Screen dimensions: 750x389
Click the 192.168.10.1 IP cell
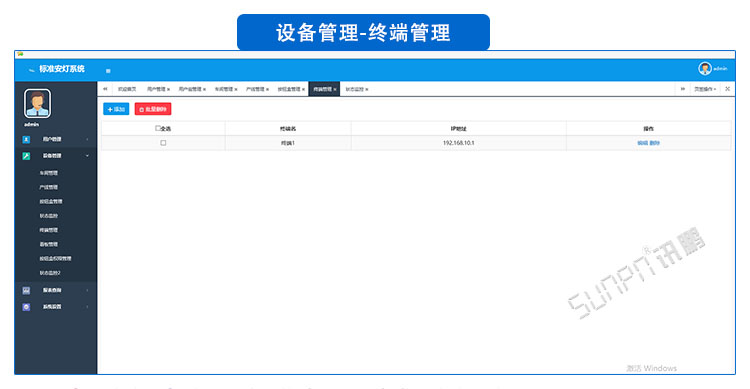click(x=458, y=143)
